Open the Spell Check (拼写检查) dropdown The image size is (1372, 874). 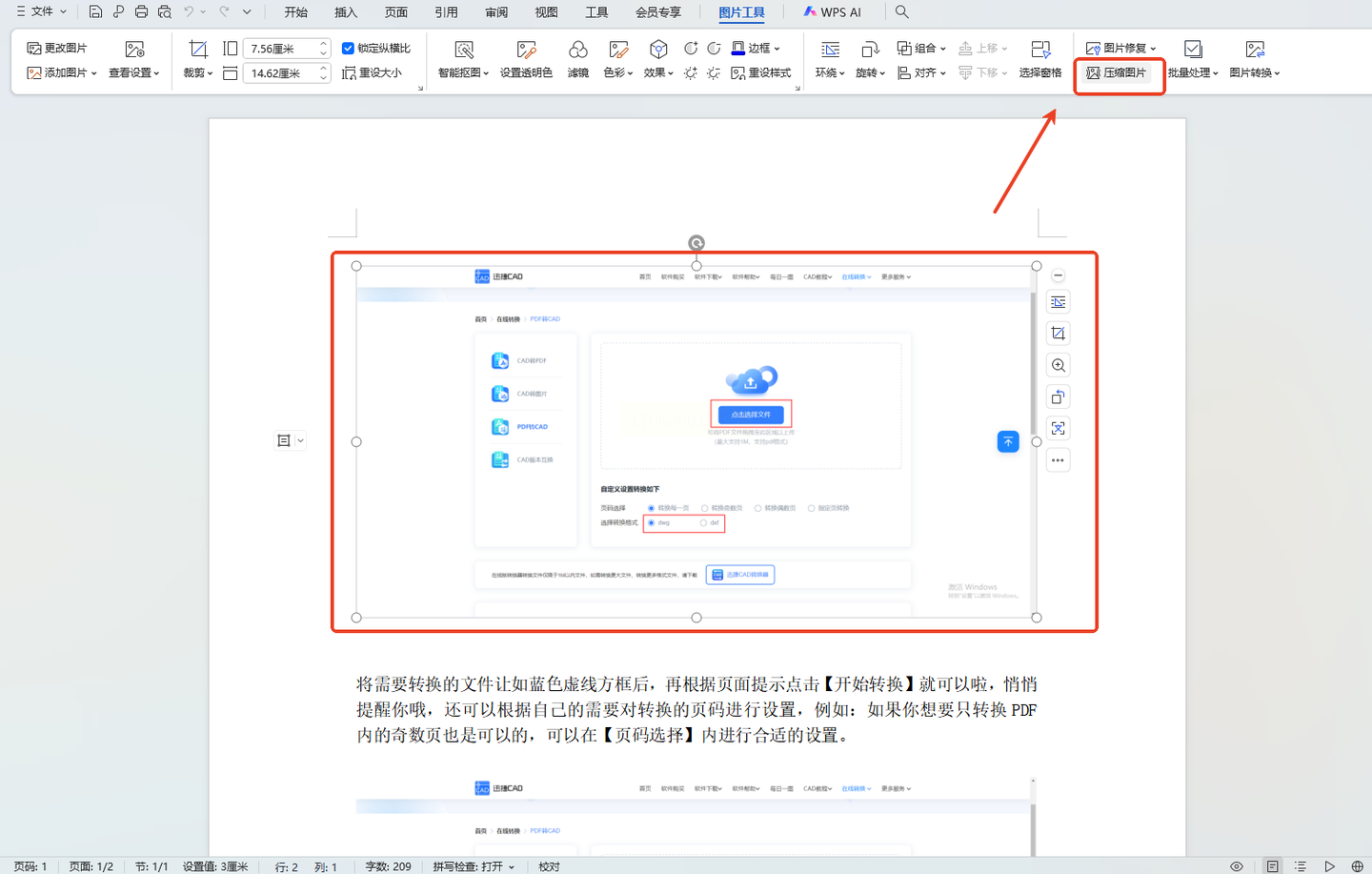[474, 866]
